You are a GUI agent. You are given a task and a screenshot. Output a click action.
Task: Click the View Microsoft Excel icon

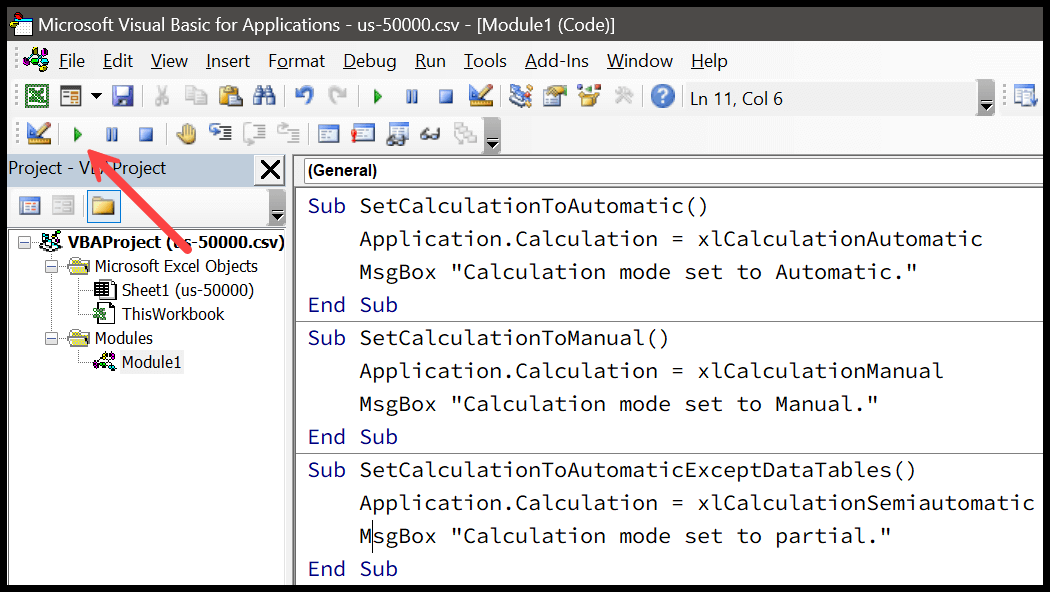(37, 96)
